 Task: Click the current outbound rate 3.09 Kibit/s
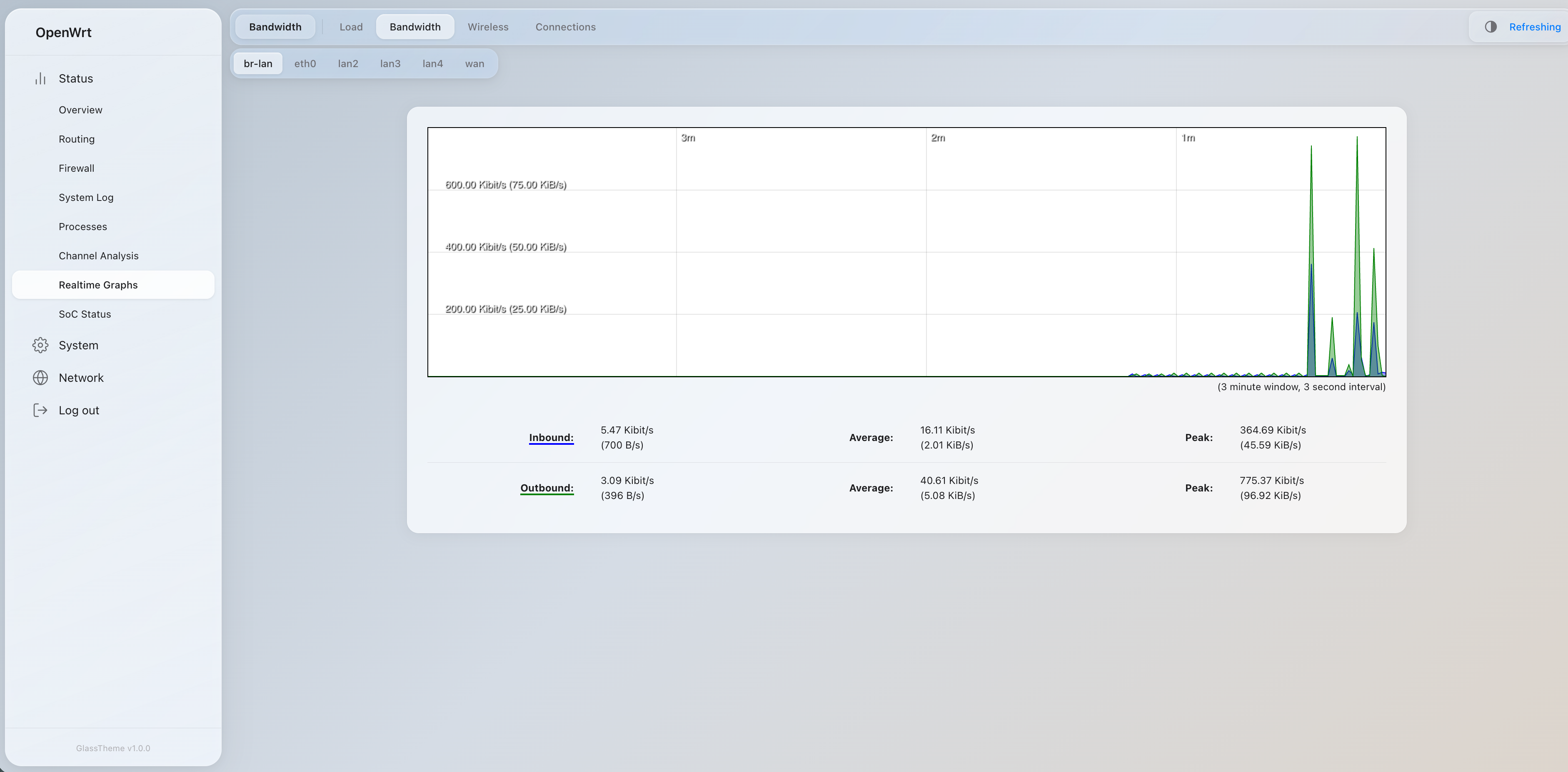tap(627, 481)
